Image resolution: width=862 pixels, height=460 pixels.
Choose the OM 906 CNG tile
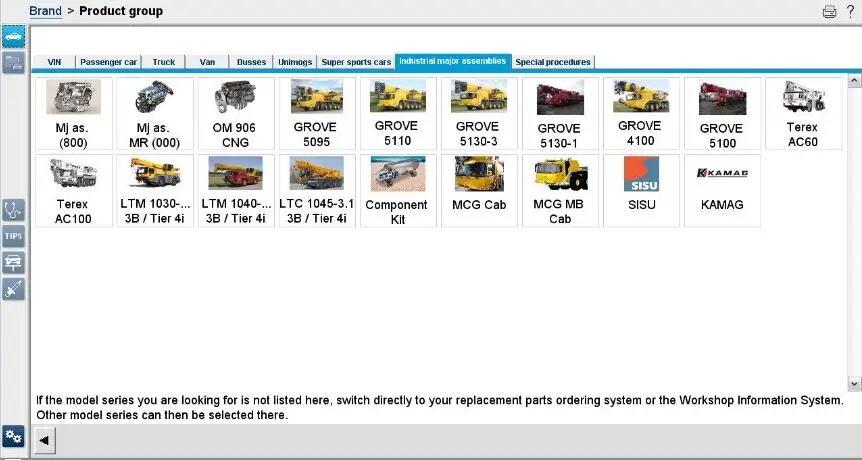coord(236,114)
